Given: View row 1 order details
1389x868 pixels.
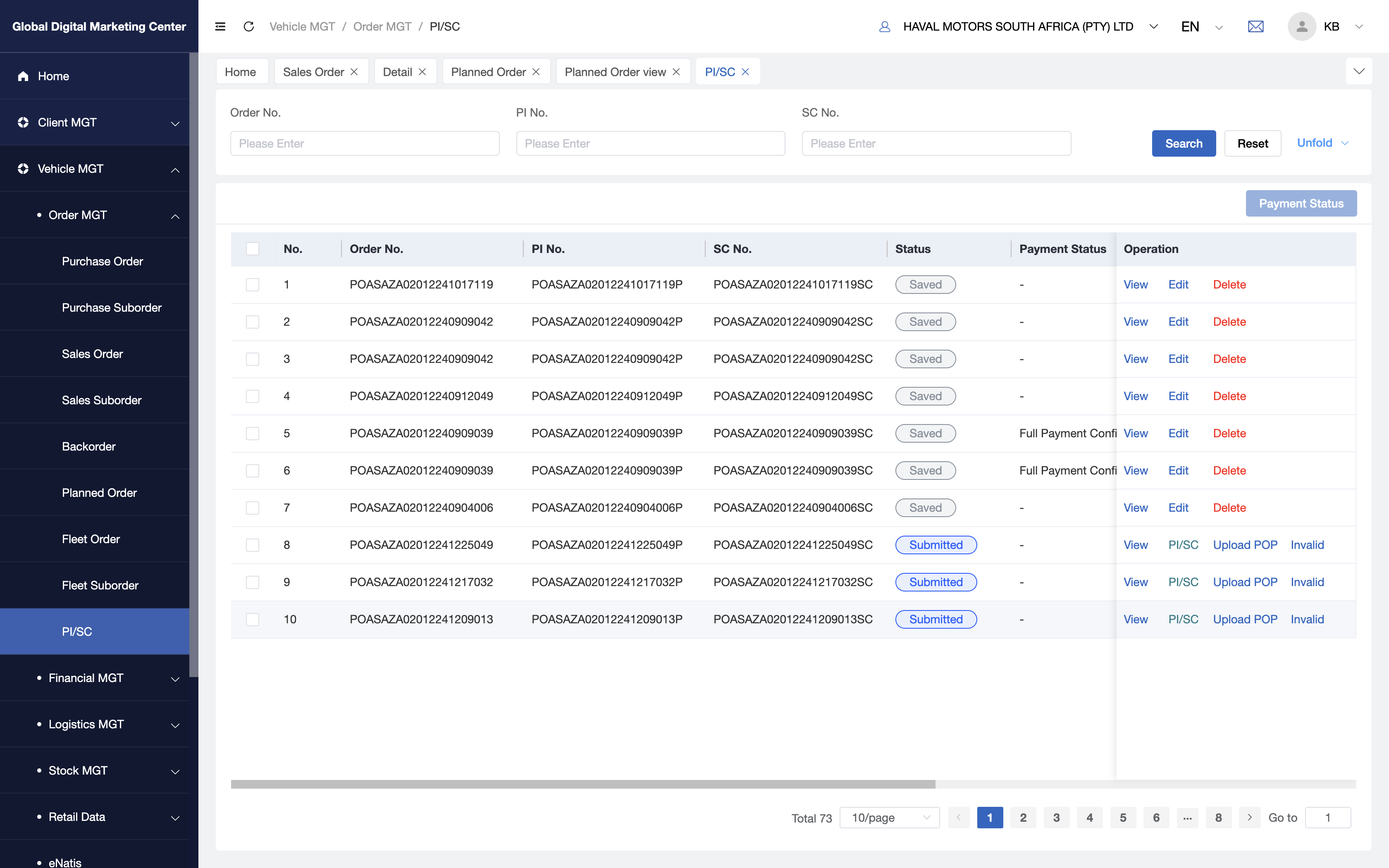Looking at the screenshot, I should [x=1135, y=285].
